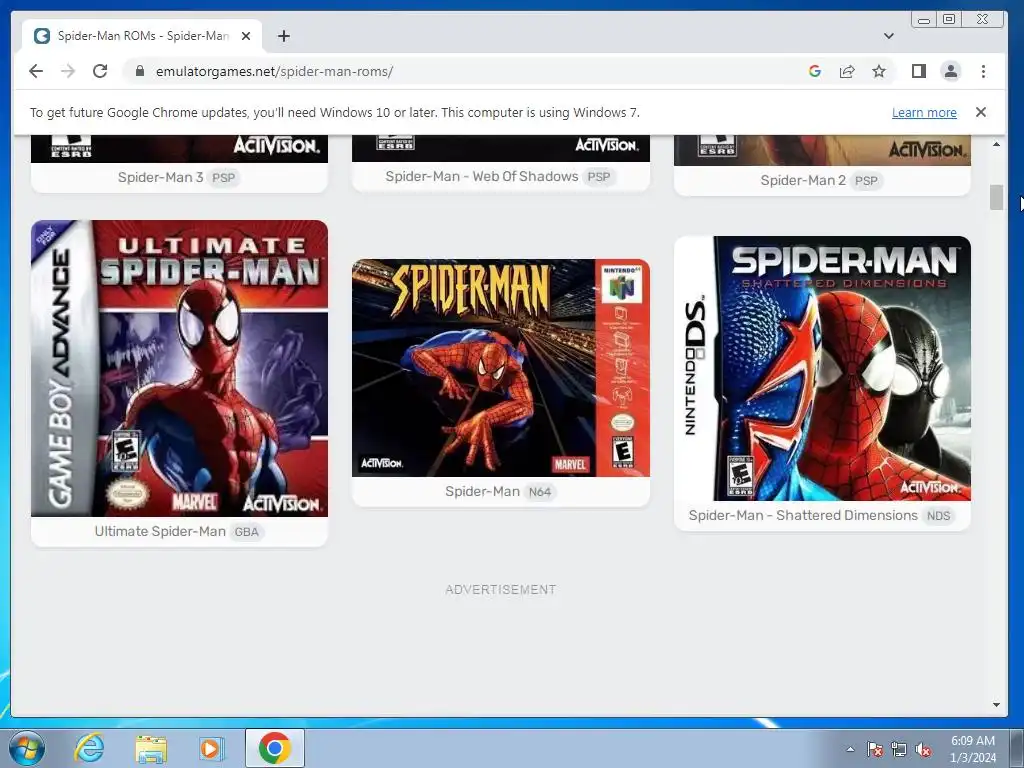Click the Learn more link

pos(924,112)
